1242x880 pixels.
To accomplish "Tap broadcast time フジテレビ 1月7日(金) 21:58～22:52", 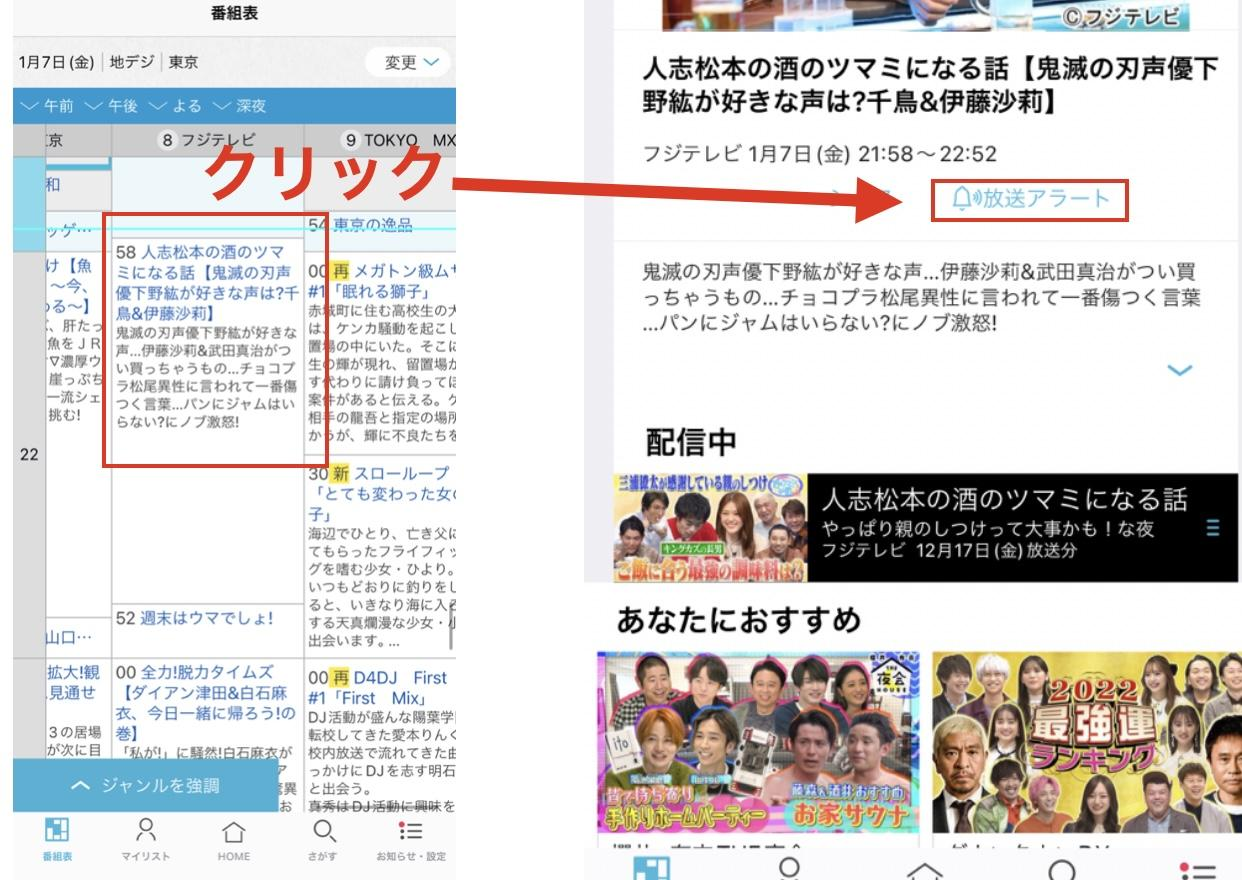I will pos(819,155).
